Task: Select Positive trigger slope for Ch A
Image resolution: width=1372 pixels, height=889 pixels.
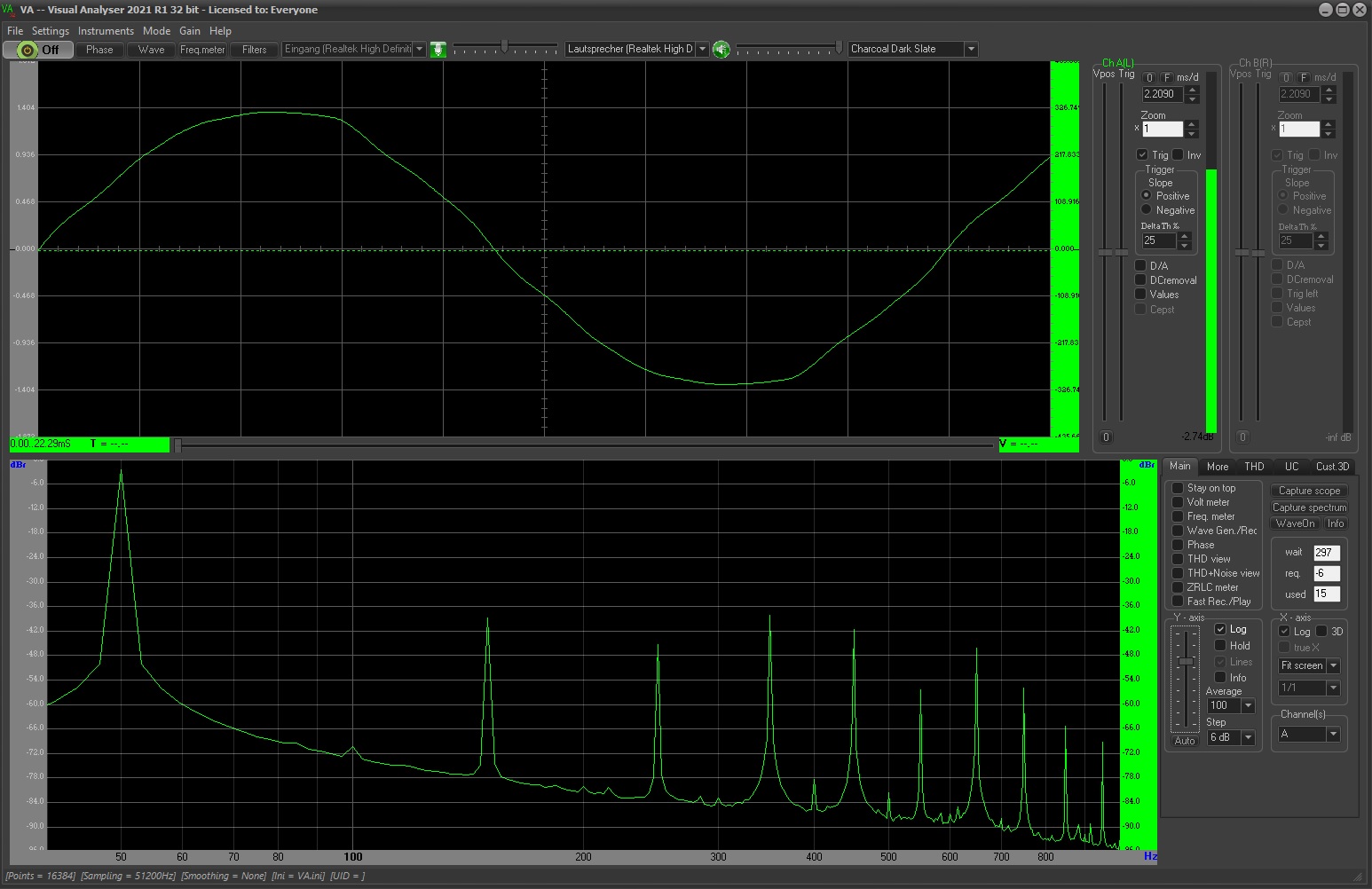Action: [1147, 195]
